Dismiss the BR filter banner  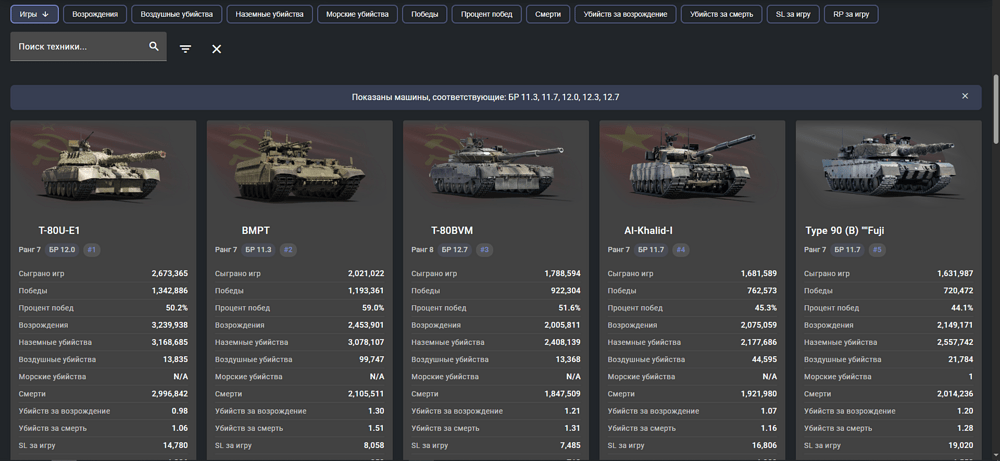[965, 97]
